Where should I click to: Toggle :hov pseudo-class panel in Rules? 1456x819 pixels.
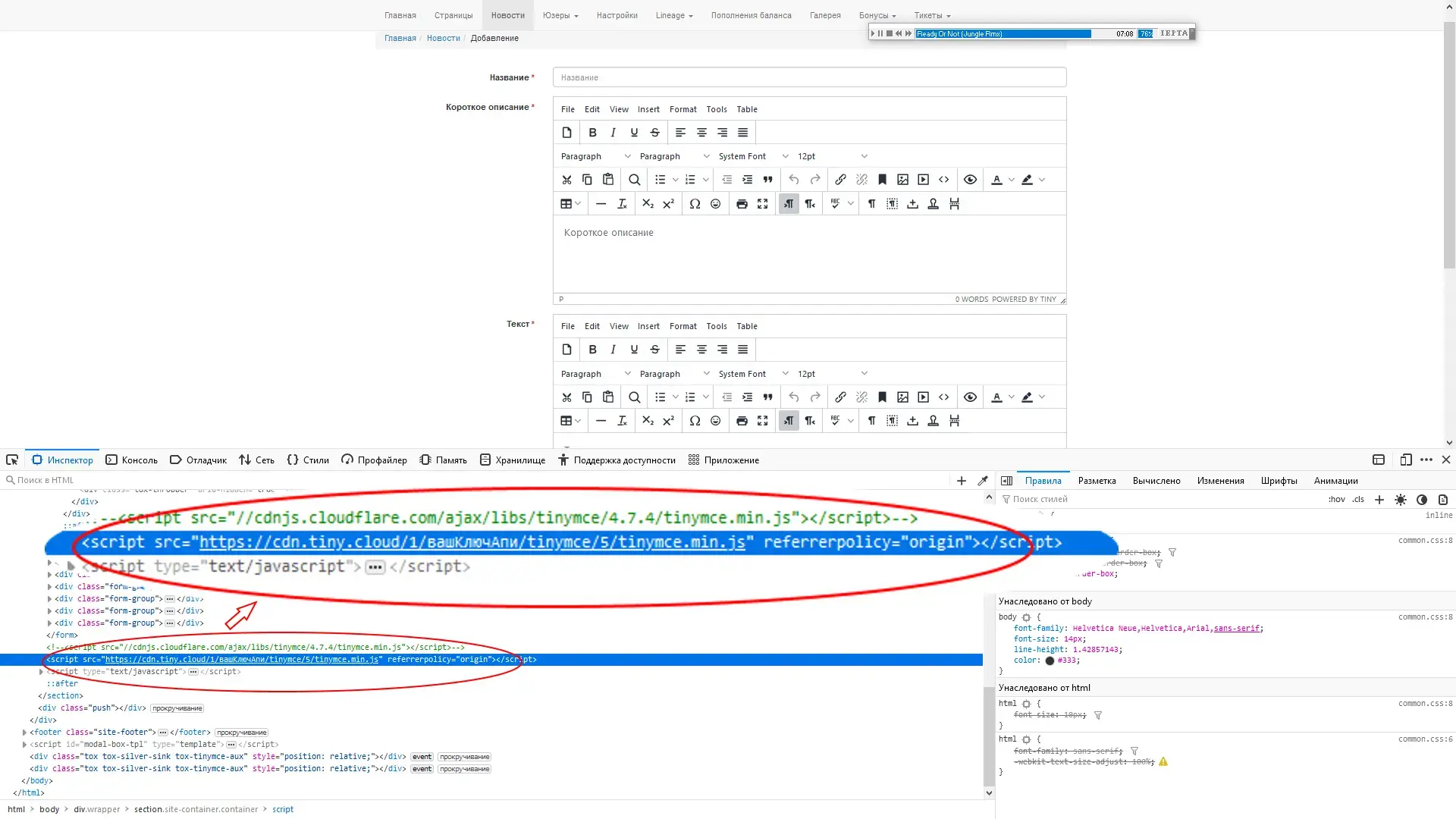(x=1336, y=500)
